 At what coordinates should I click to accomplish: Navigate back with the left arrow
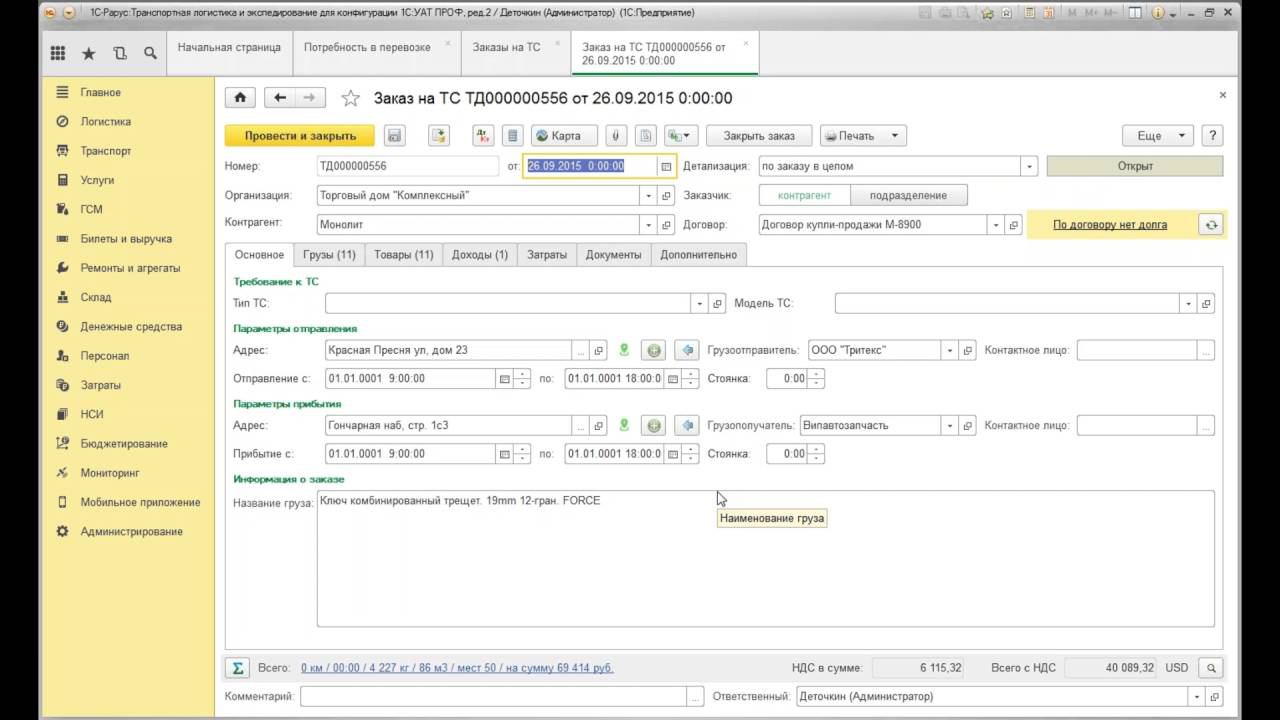tap(280, 98)
